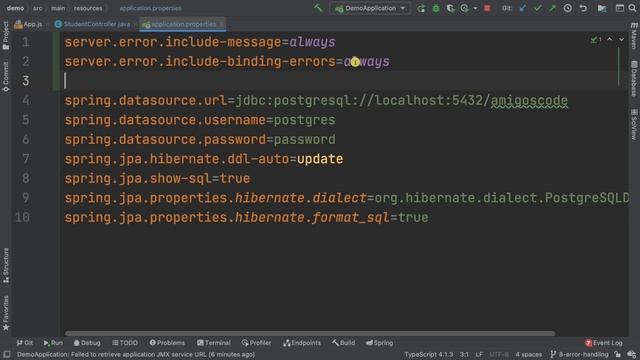Change the 4 spaces indent setting

click(529, 354)
